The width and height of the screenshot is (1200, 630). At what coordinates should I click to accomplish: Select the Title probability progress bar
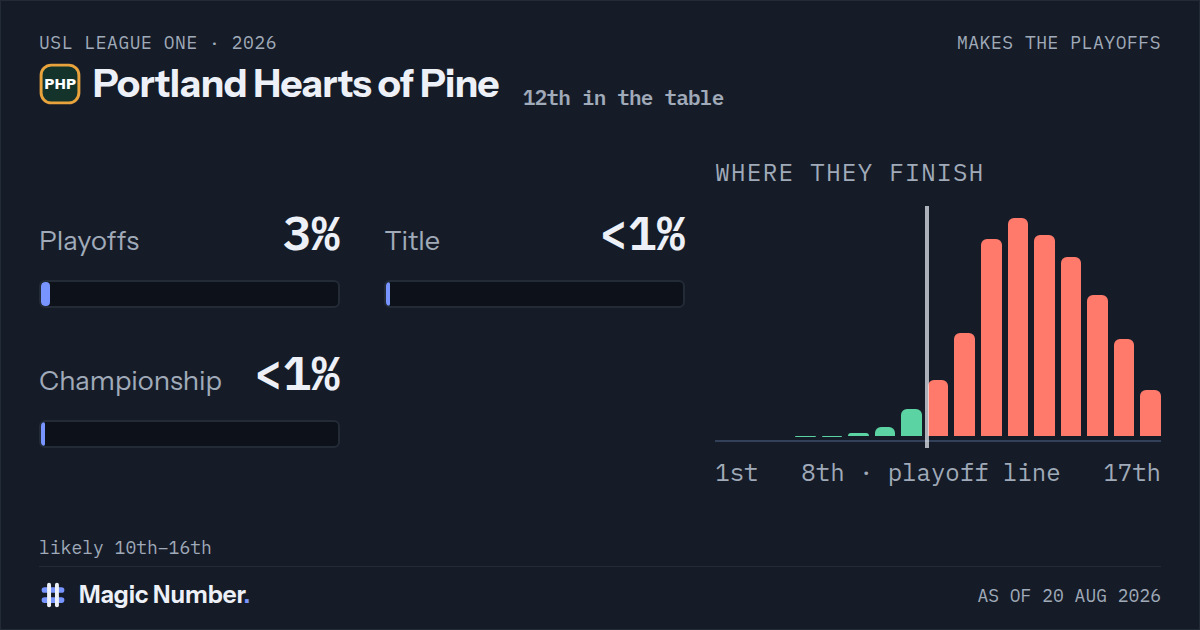point(535,294)
